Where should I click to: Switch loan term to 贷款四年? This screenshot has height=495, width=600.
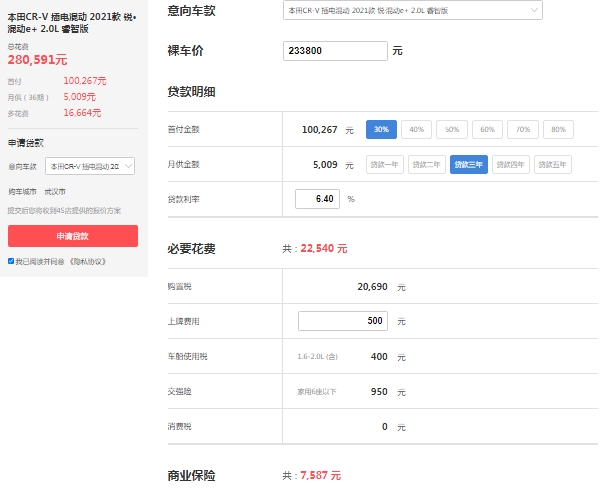point(511,164)
